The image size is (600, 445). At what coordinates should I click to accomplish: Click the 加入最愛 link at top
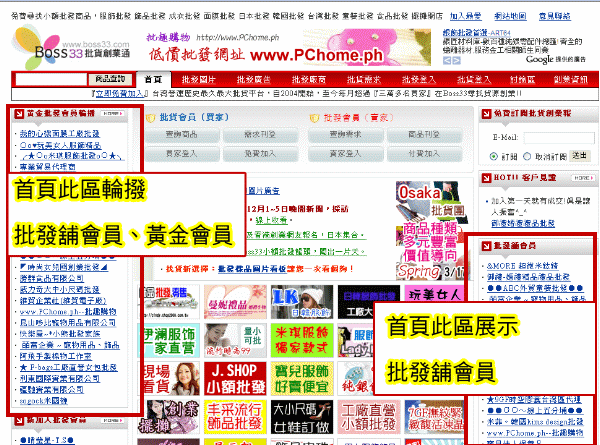[x=466, y=16]
